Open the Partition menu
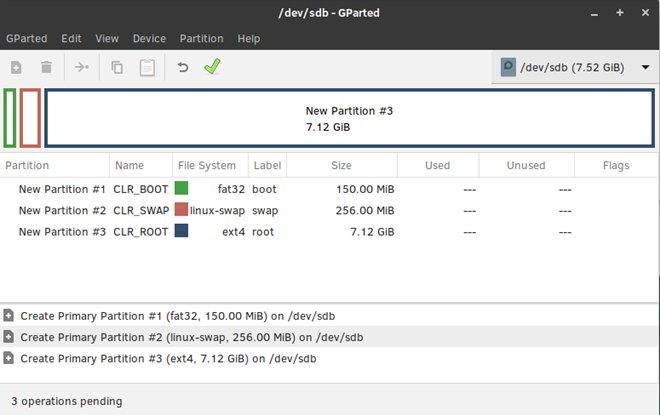 coord(201,39)
